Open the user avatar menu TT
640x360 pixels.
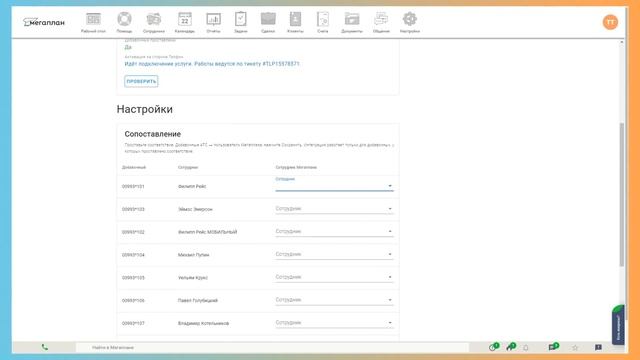(610, 22)
